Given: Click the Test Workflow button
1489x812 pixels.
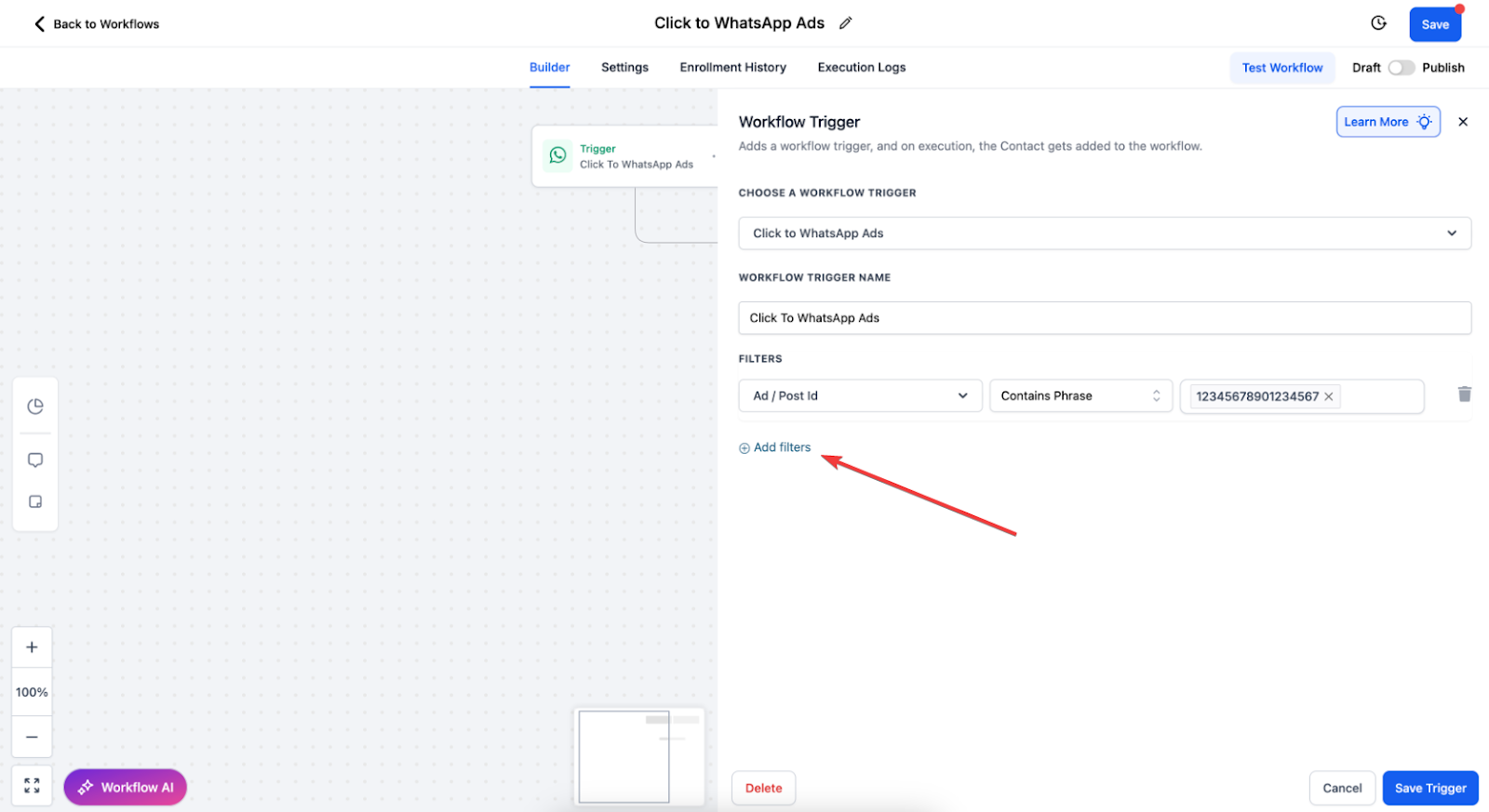Looking at the screenshot, I should 1281,68.
